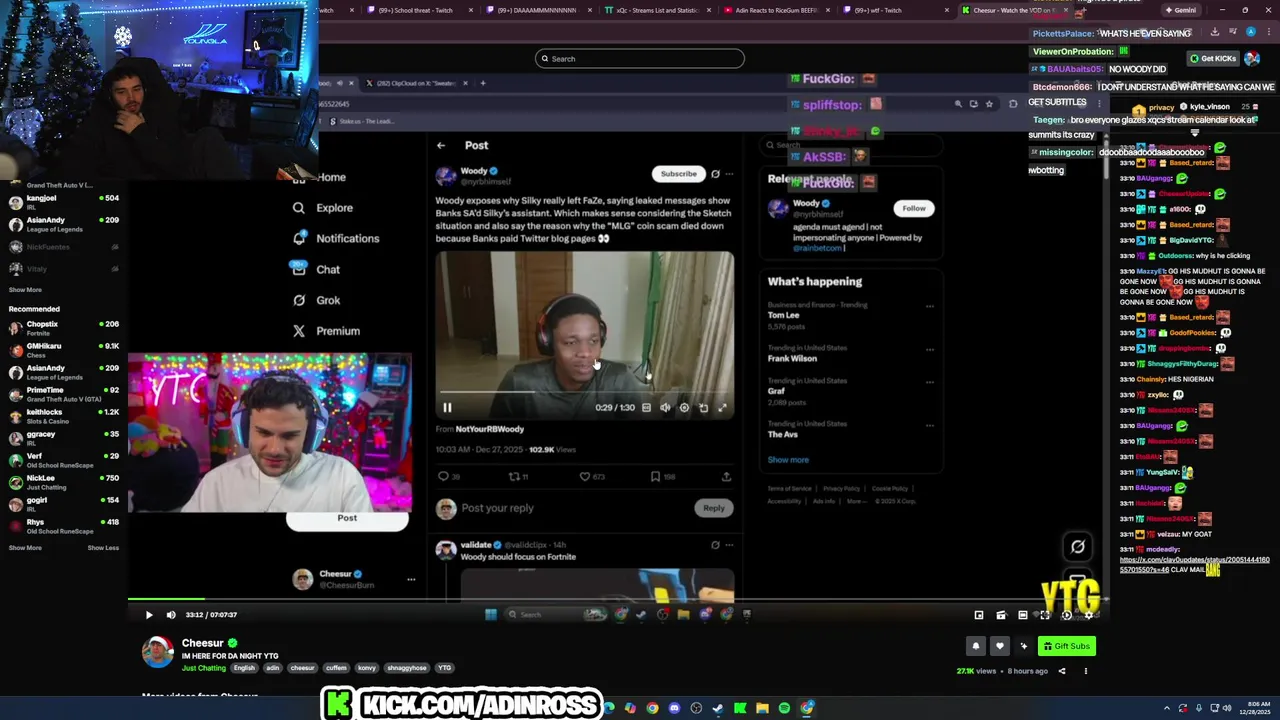
Task: Share the VOD via the share icon
Action: [1062, 671]
